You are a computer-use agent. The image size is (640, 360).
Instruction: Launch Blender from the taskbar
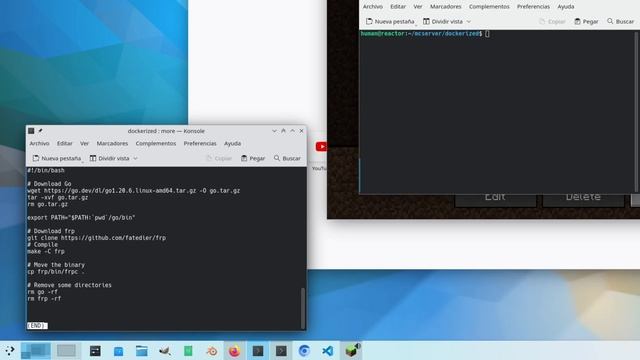click(211, 351)
